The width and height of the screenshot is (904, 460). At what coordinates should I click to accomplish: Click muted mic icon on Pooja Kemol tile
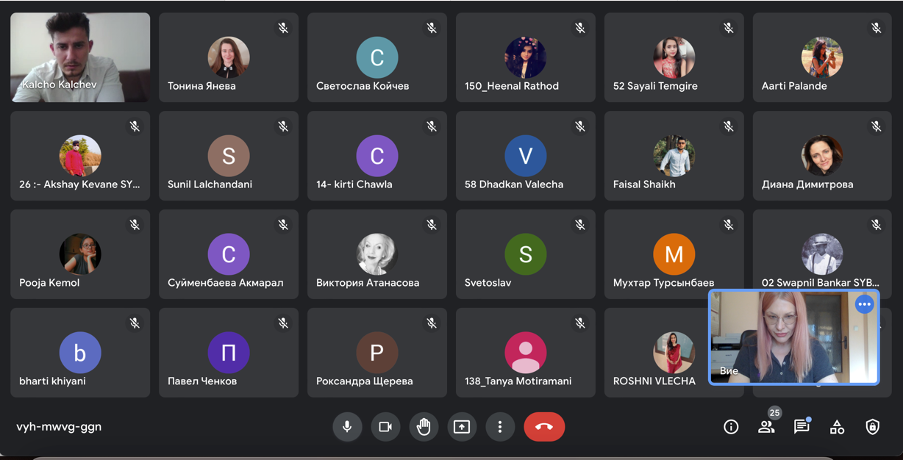(135, 225)
